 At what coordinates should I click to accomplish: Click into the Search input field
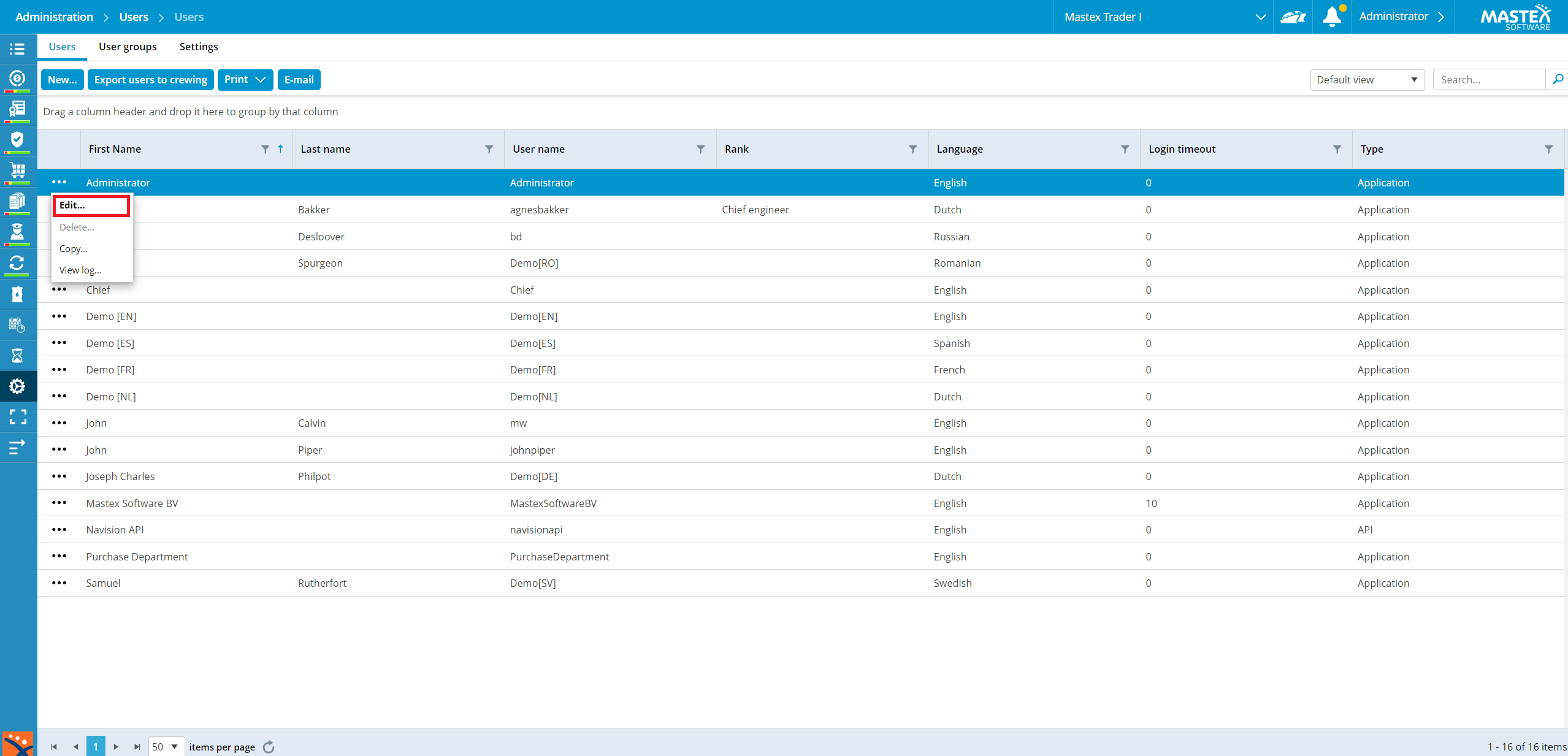tap(1488, 80)
